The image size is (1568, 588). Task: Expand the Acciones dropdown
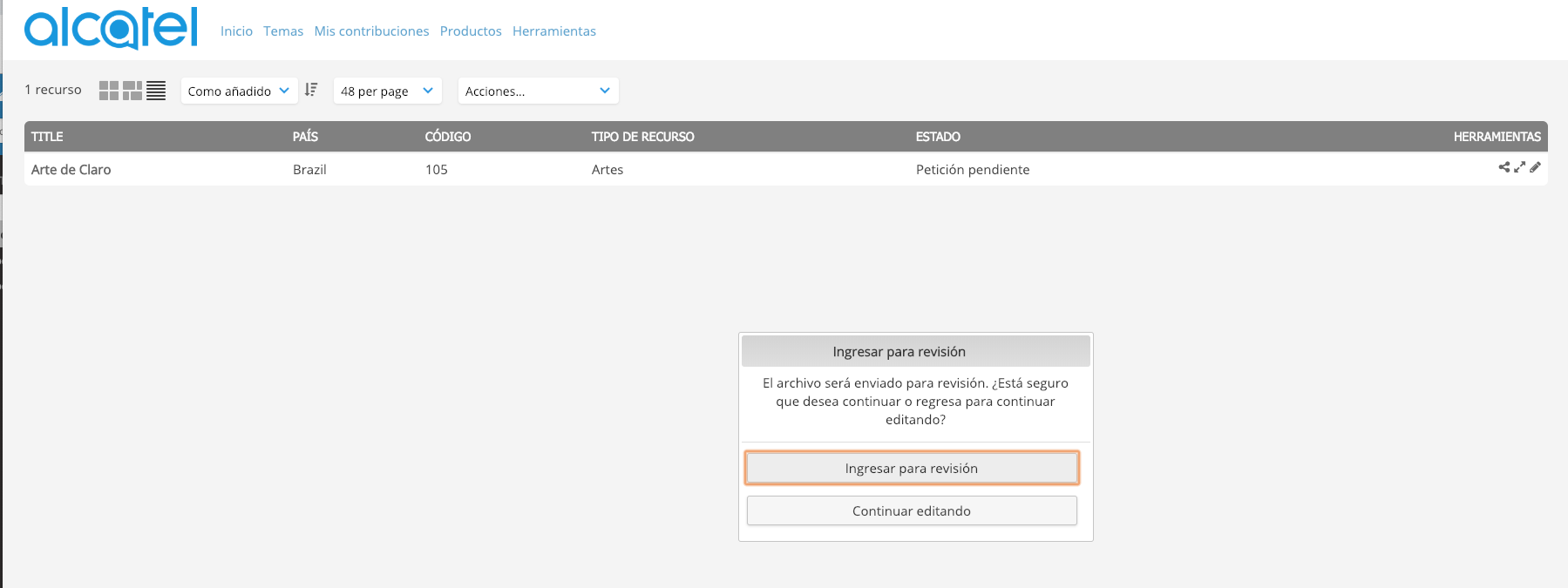pos(538,91)
